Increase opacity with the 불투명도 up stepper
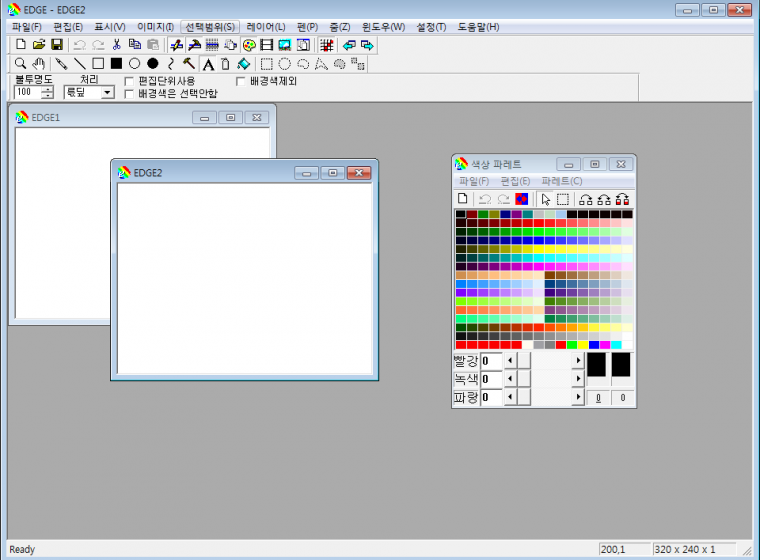The width and height of the screenshot is (760, 560). click(47, 89)
